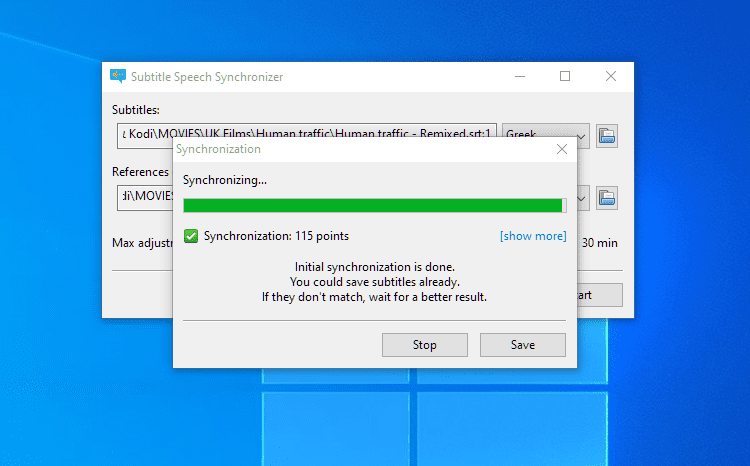Open the references language dropdown arrow
Image resolution: width=750 pixels, height=466 pixels.
click(x=582, y=197)
